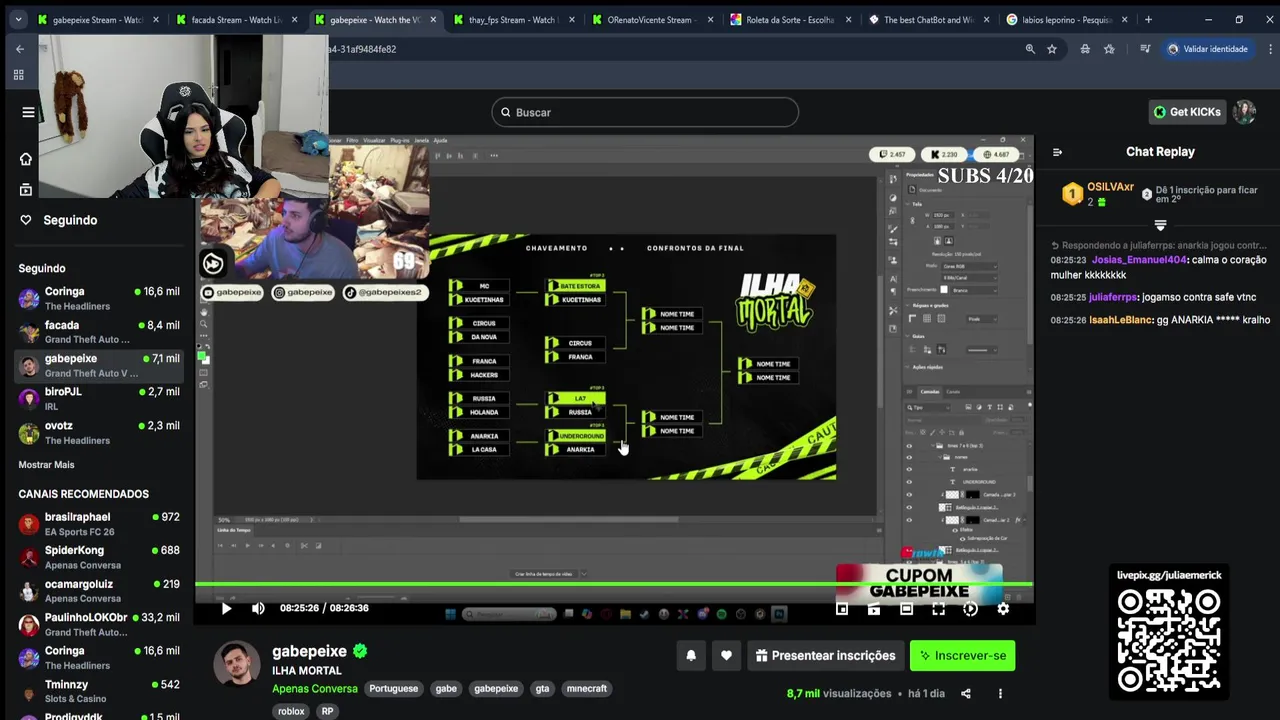The height and width of the screenshot is (720, 1280).
Task: Click the heart icon beside Seguindo heading
Action: [x=26, y=220]
